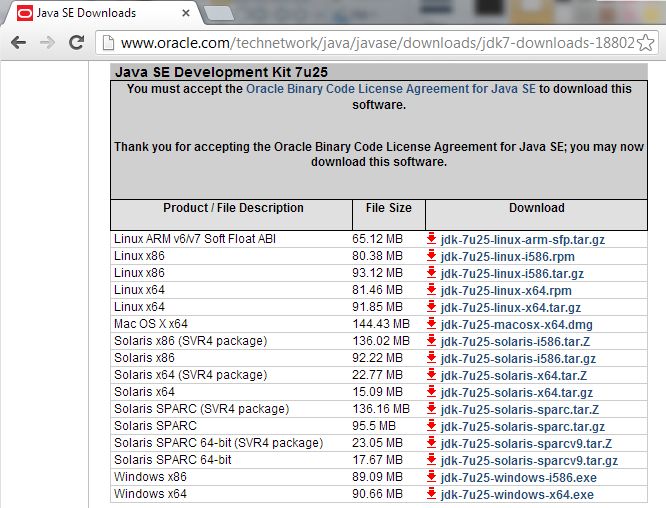
Task: Open Oracle Binary Code License Agreement link
Action: click(x=391, y=89)
